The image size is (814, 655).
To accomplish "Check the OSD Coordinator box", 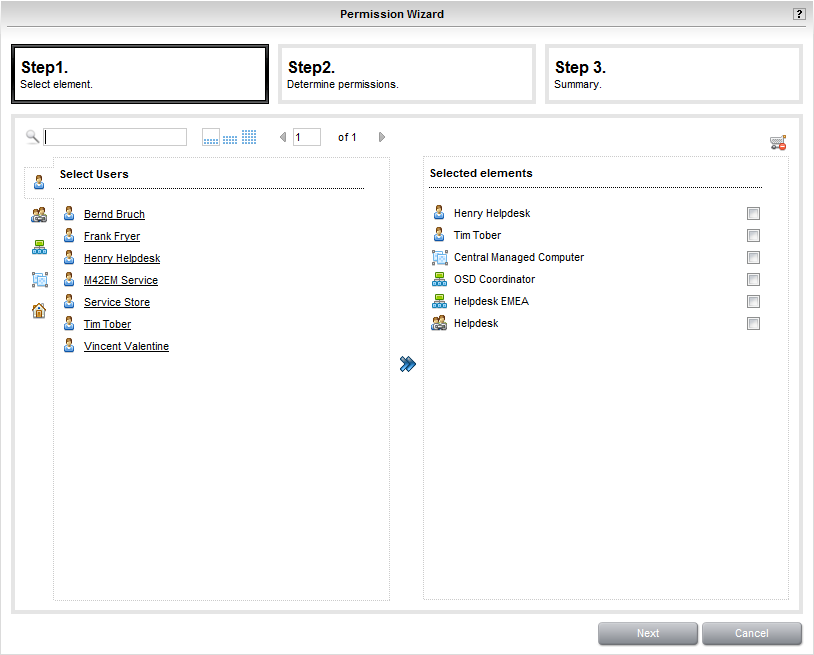I will point(753,279).
